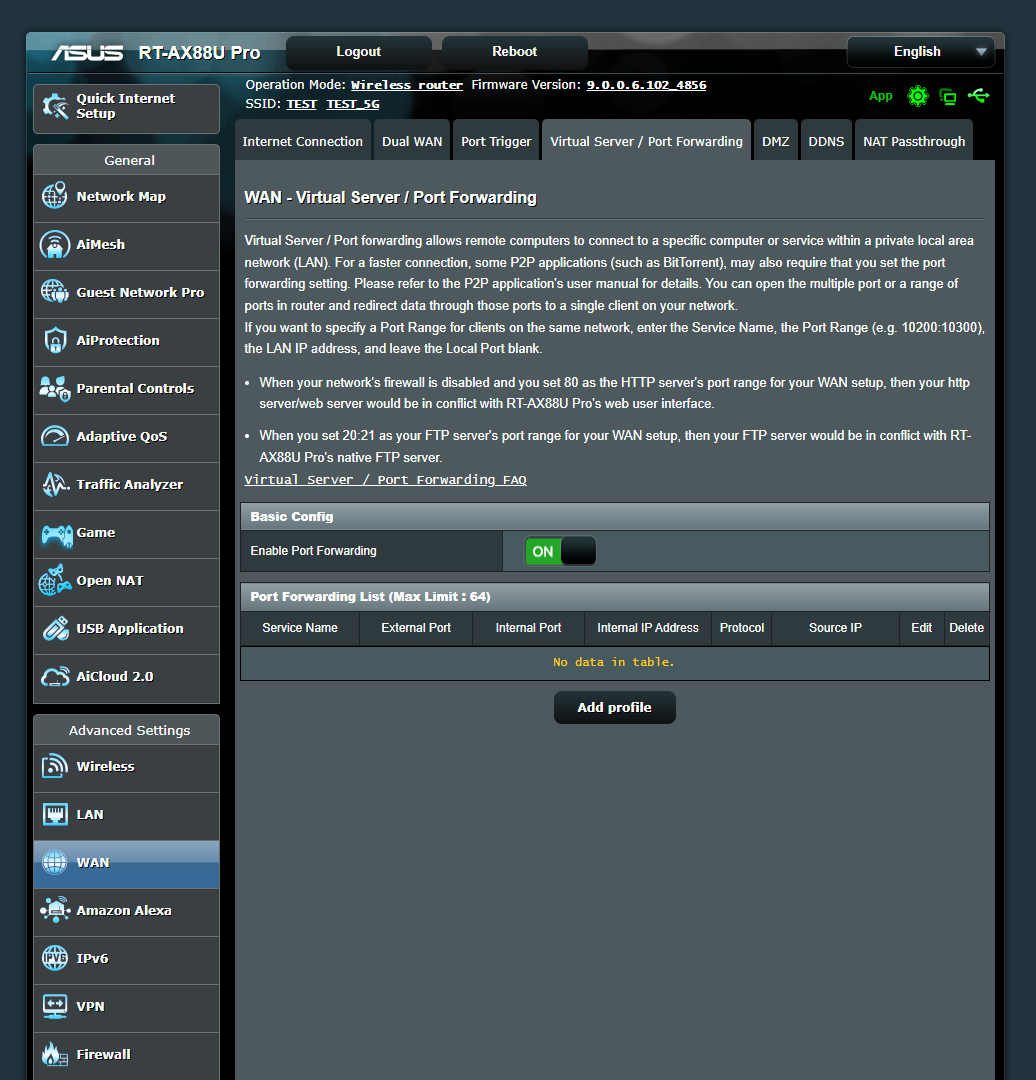Open the IPv6 settings icon
The image size is (1036, 1080).
point(55,958)
